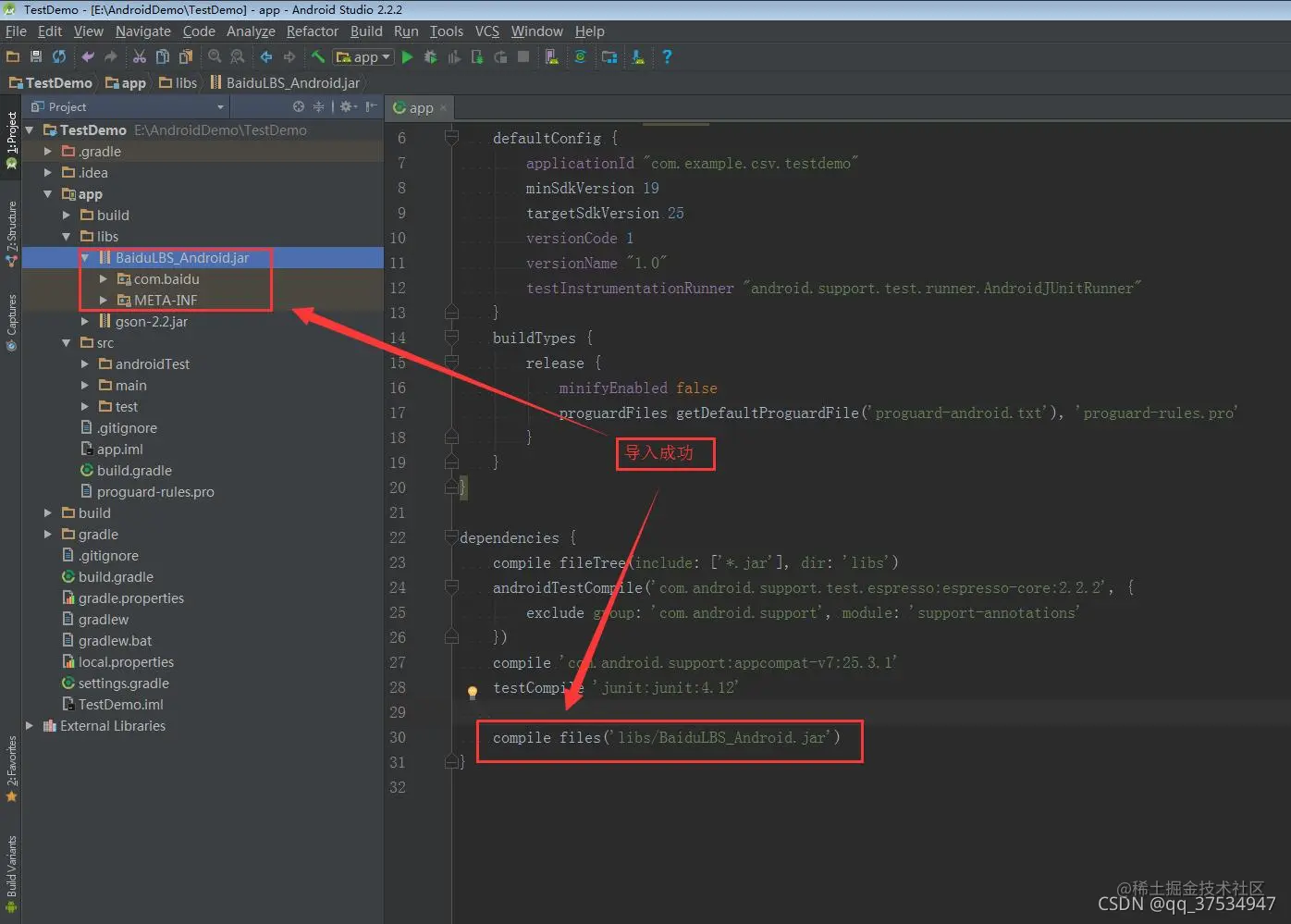Open the Project view type dropdown
Viewport: 1291px width, 924px height.
pos(128,106)
